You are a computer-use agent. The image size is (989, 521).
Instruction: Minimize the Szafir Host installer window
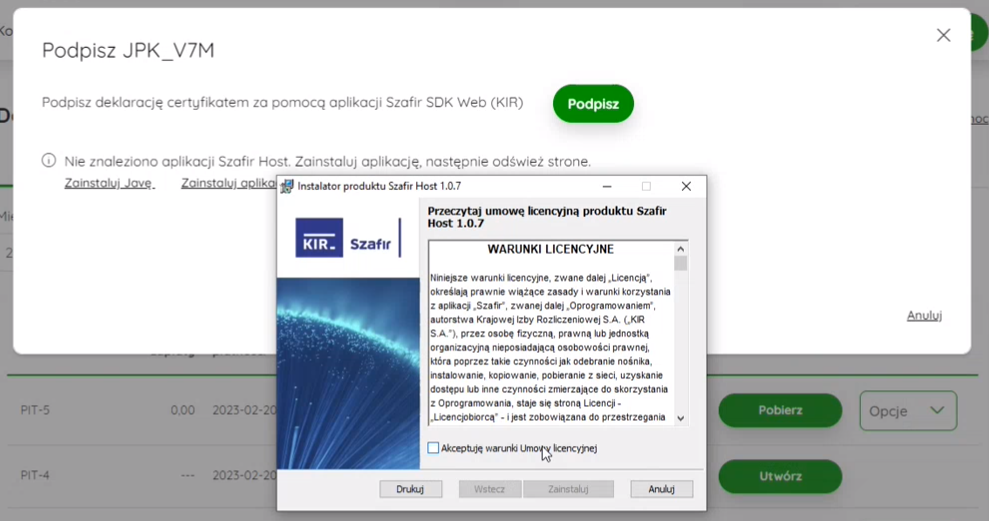(x=607, y=186)
